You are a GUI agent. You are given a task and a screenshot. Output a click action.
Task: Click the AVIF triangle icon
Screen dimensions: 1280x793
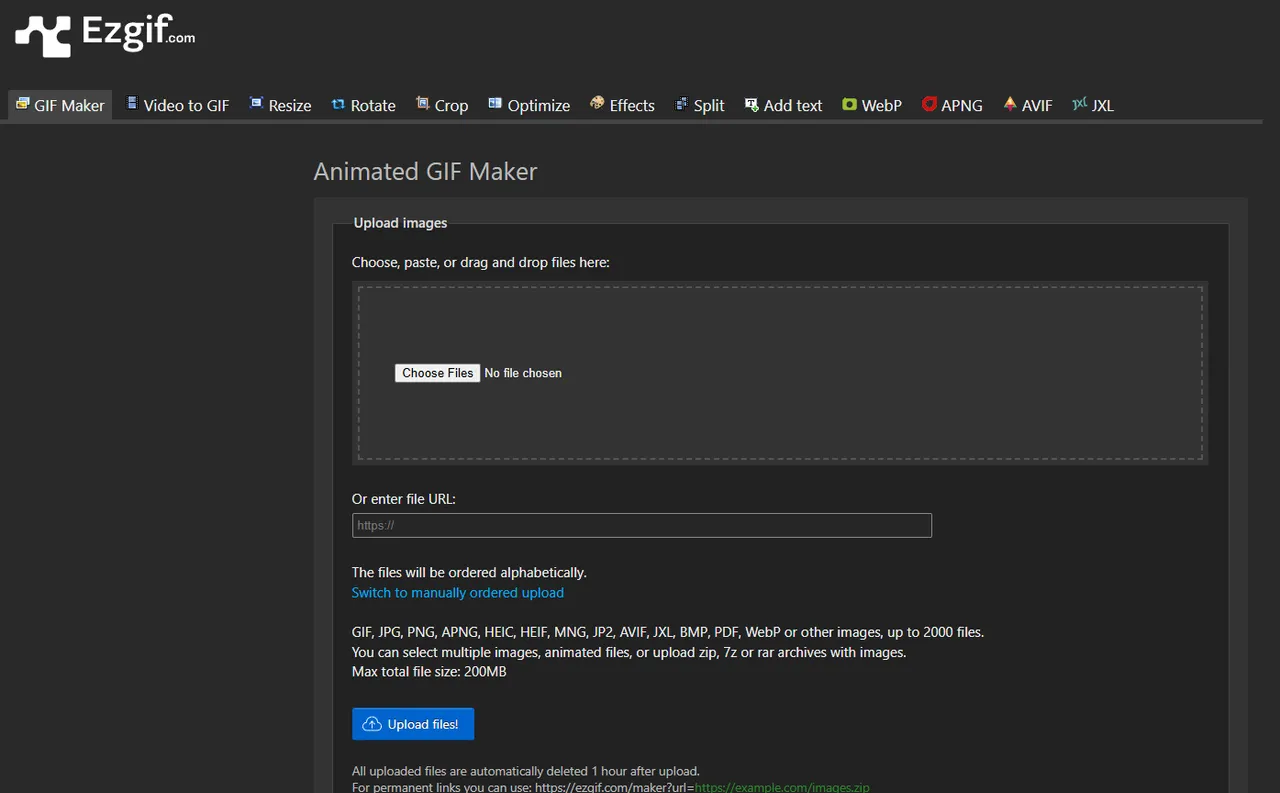pyautogui.click(x=1010, y=104)
